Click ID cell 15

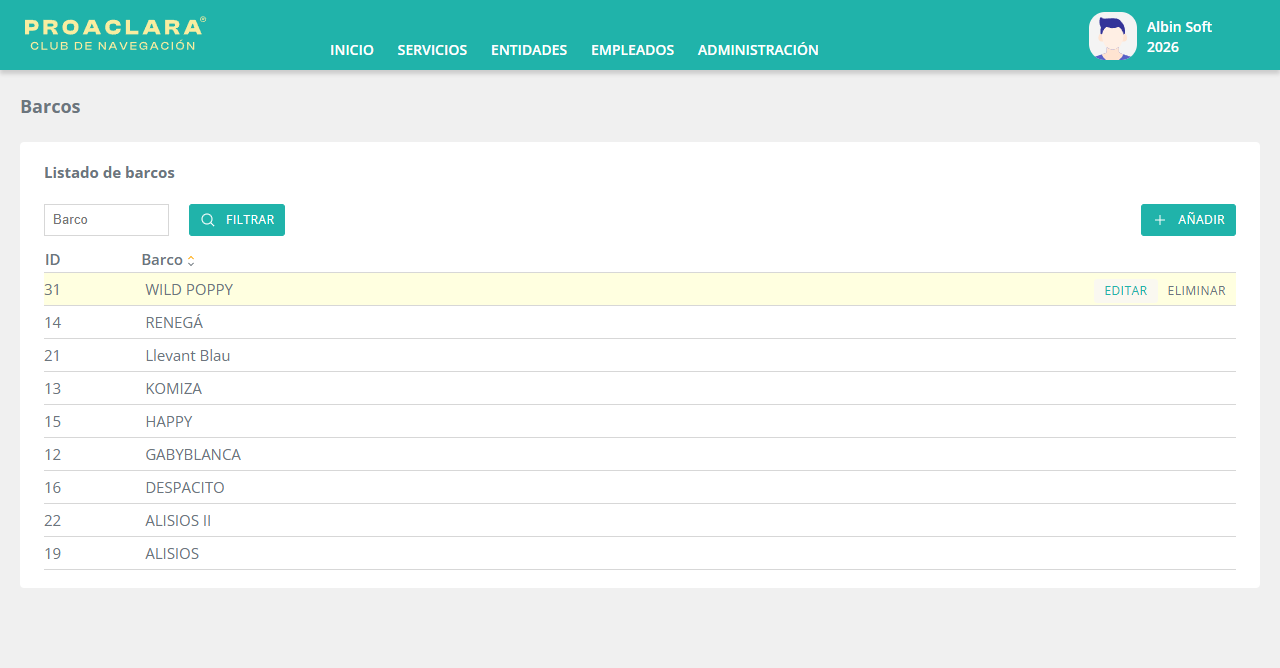[x=53, y=422]
